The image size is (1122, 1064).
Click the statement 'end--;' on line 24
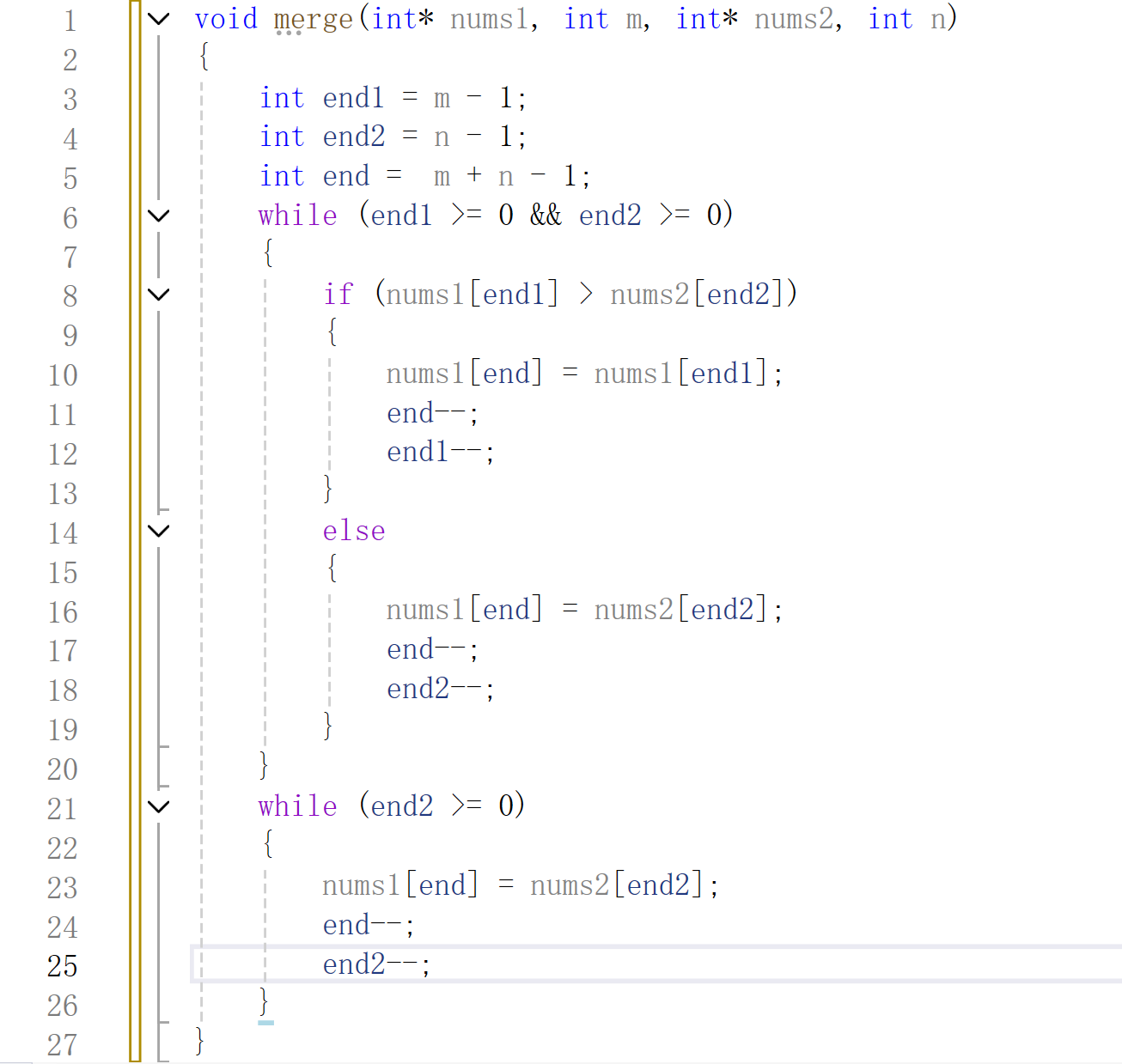(x=369, y=925)
